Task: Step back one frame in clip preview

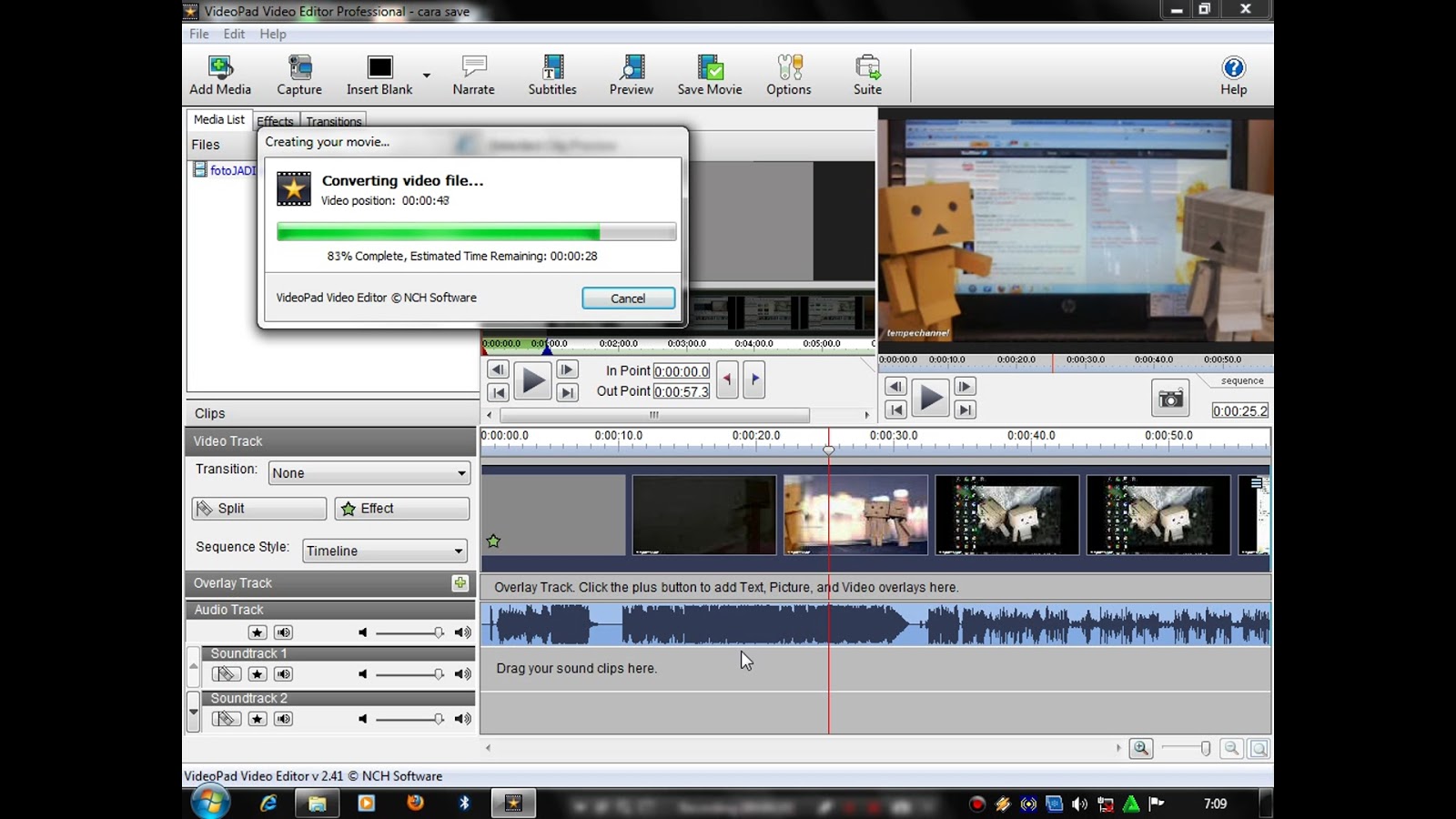Action: coord(498,369)
